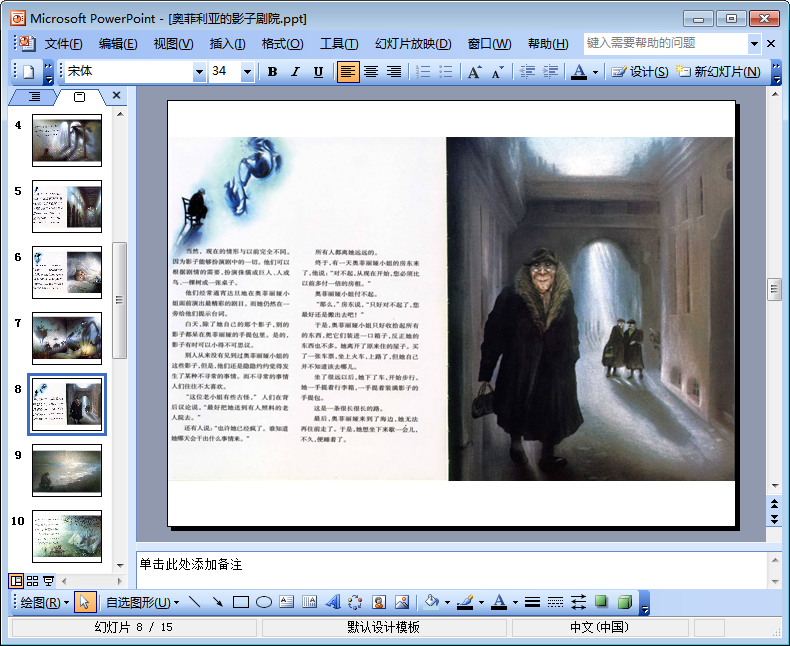Switch to the Outline tab in side pane
The width and height of the screenshot is (790, 646).
click(x=34, y=96)
